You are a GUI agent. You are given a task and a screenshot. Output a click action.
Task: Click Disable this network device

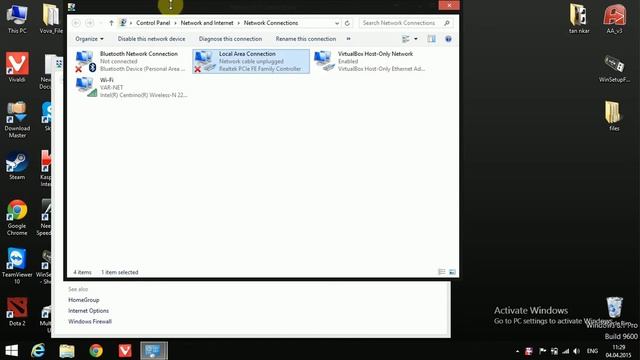coord(151,39)
